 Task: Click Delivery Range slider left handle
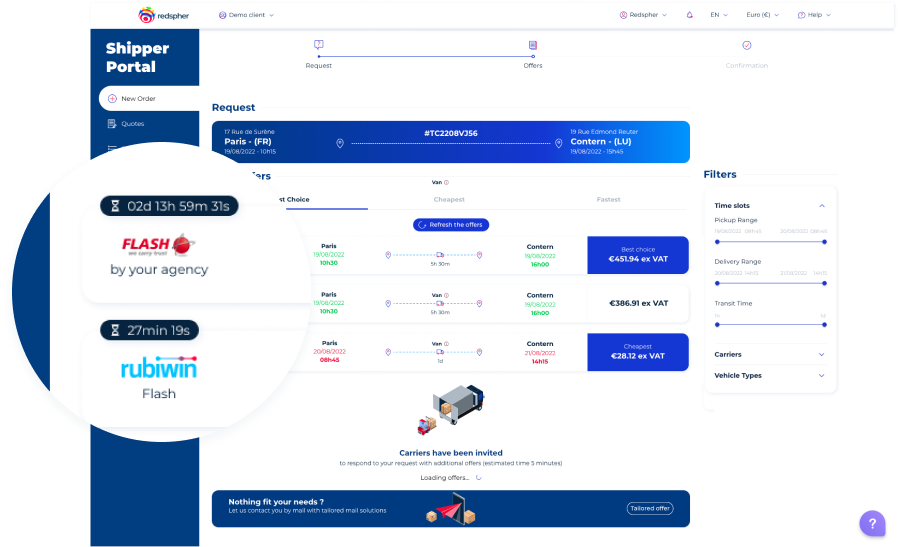point(717,283)
